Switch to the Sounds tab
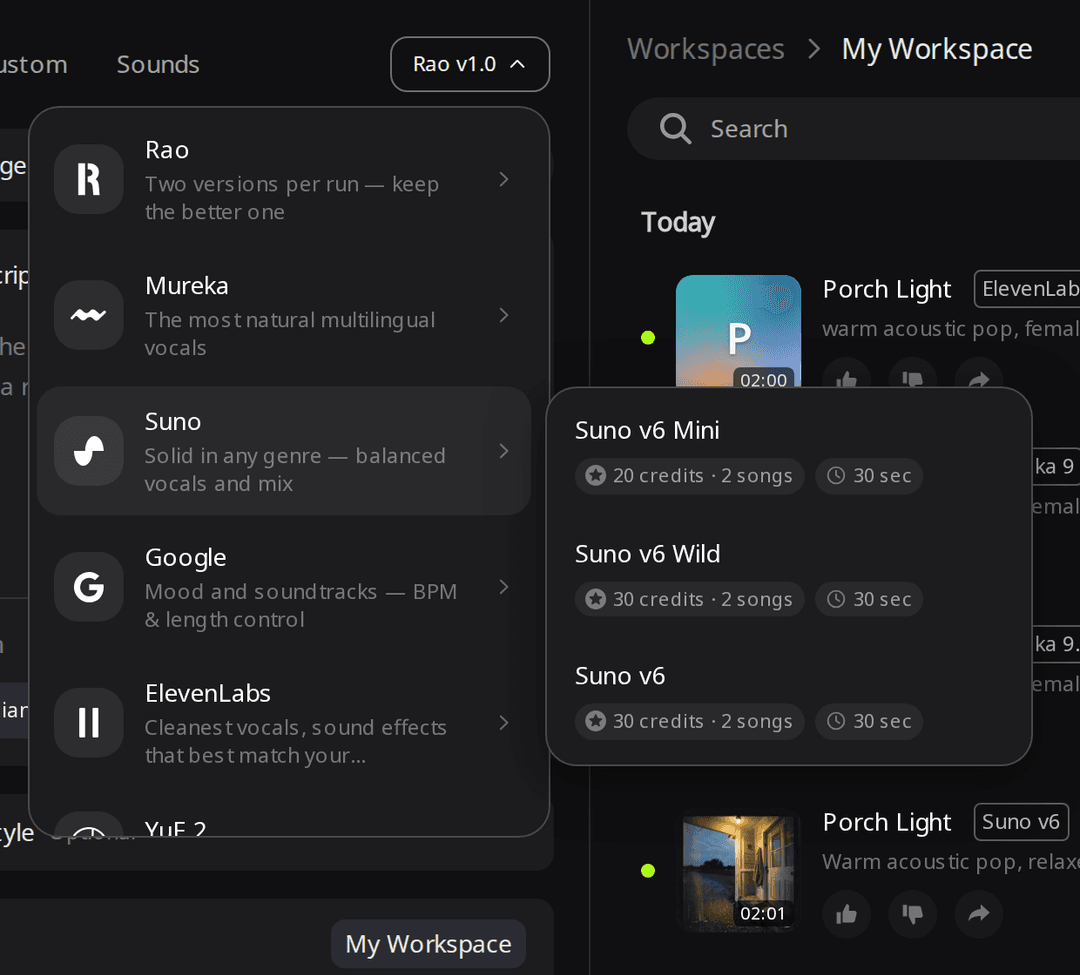Screen dimensions: 1080x975 coord(158,64)
